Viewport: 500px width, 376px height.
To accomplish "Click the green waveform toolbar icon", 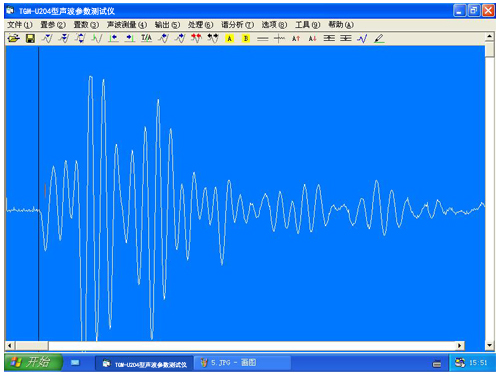I will 97,39.
